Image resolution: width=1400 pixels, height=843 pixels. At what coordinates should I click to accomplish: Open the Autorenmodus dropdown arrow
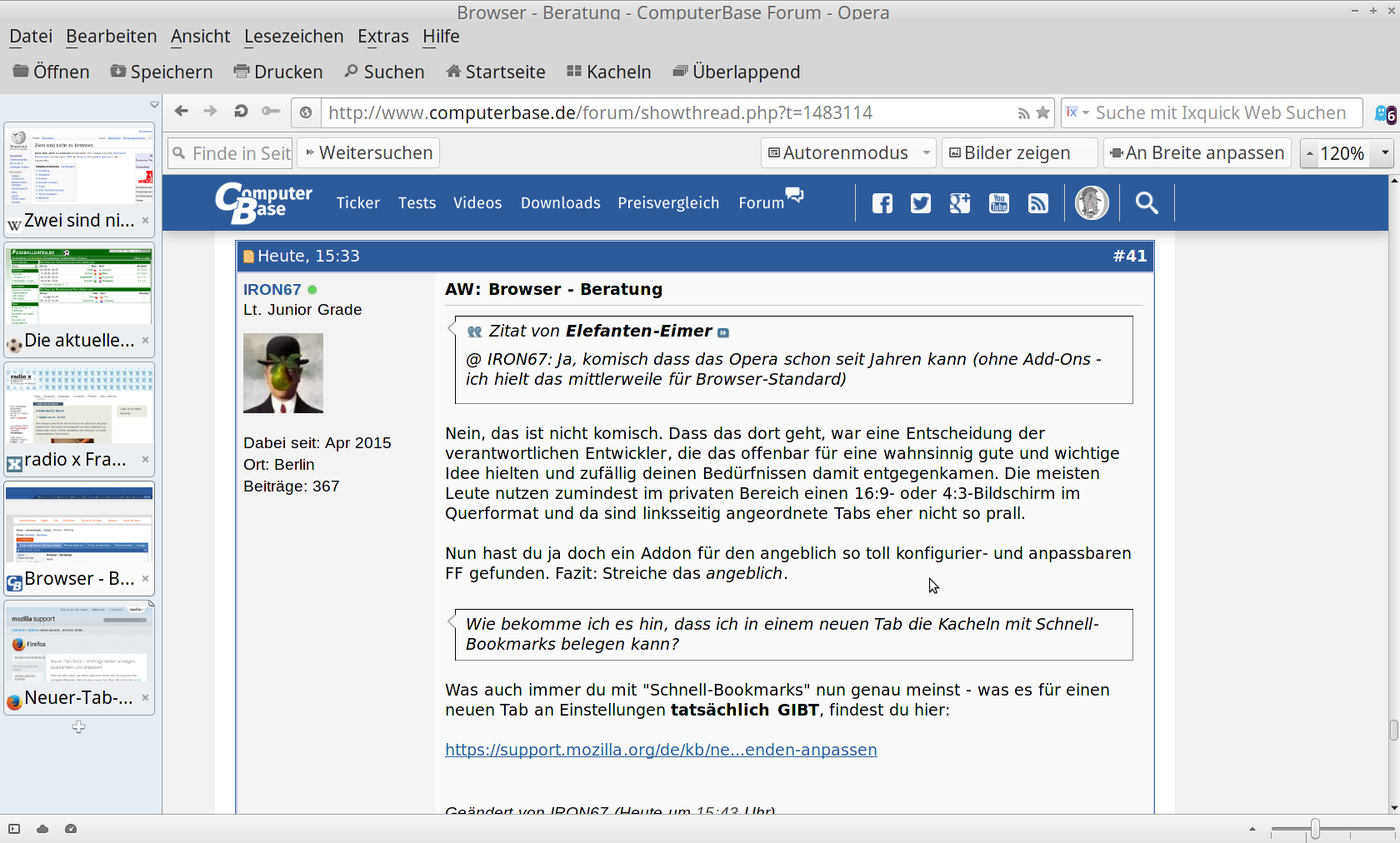(926, 153)
